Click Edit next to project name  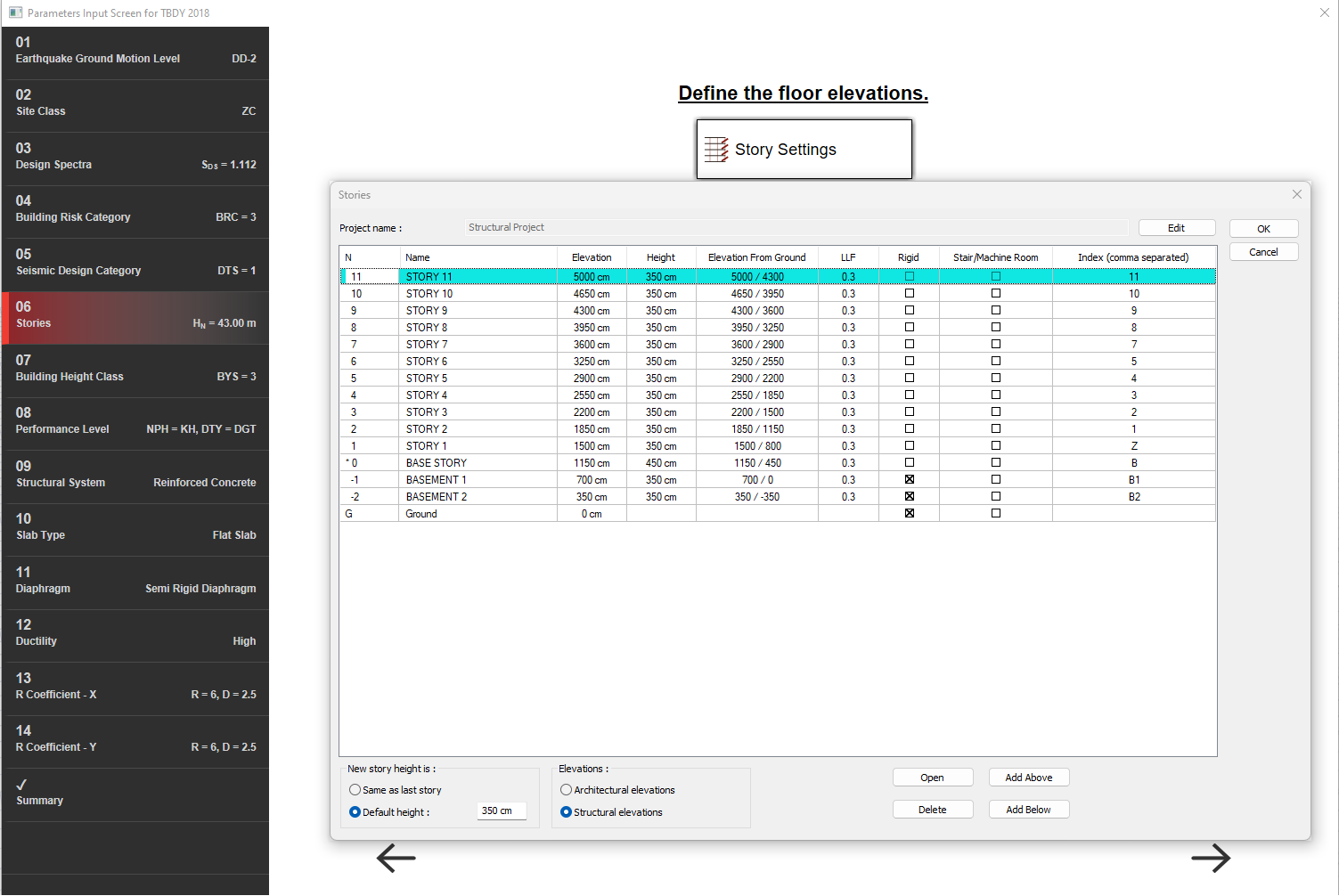pos(1176,228)
